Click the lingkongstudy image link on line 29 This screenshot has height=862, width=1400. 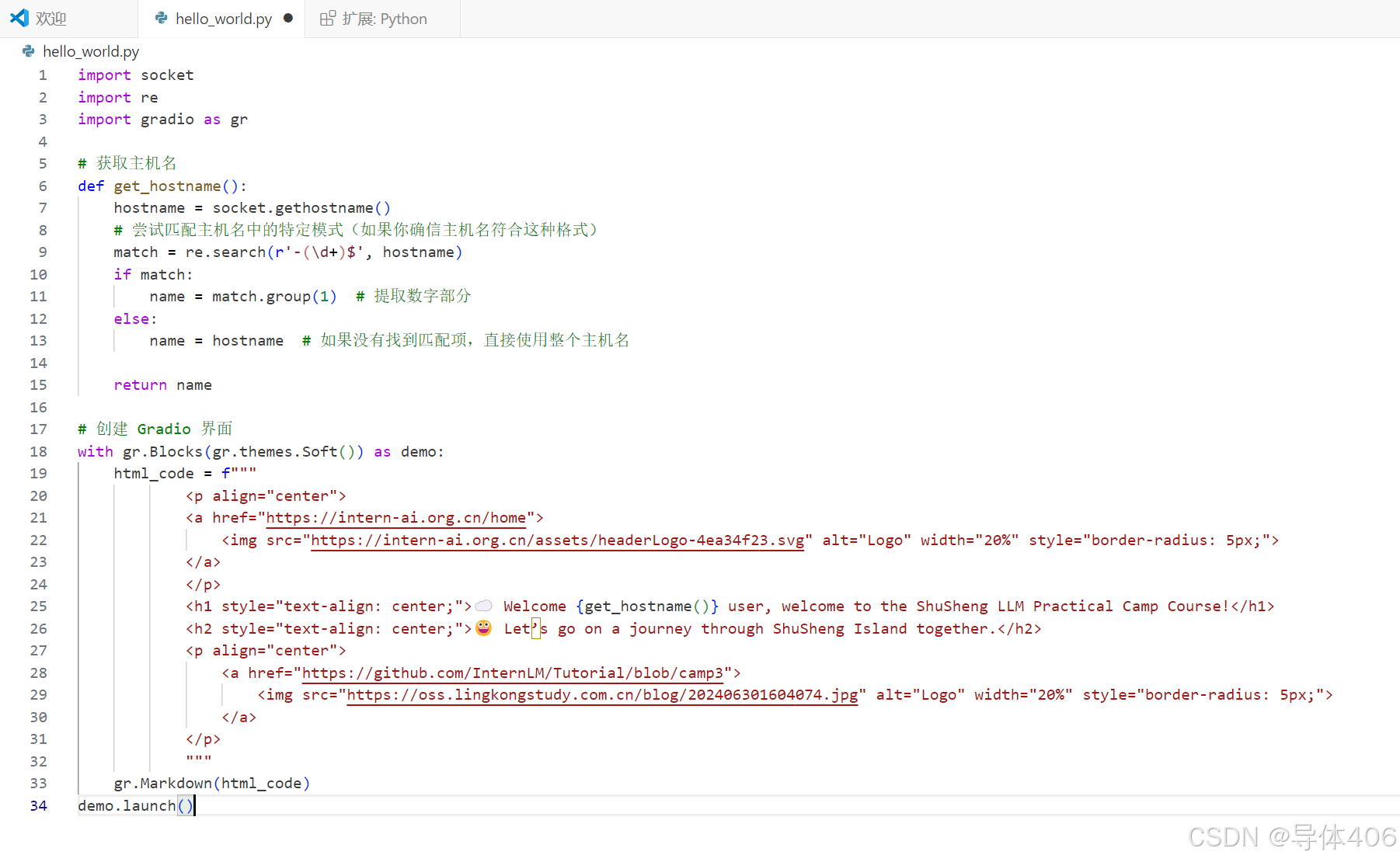click(x=601, y=694)
